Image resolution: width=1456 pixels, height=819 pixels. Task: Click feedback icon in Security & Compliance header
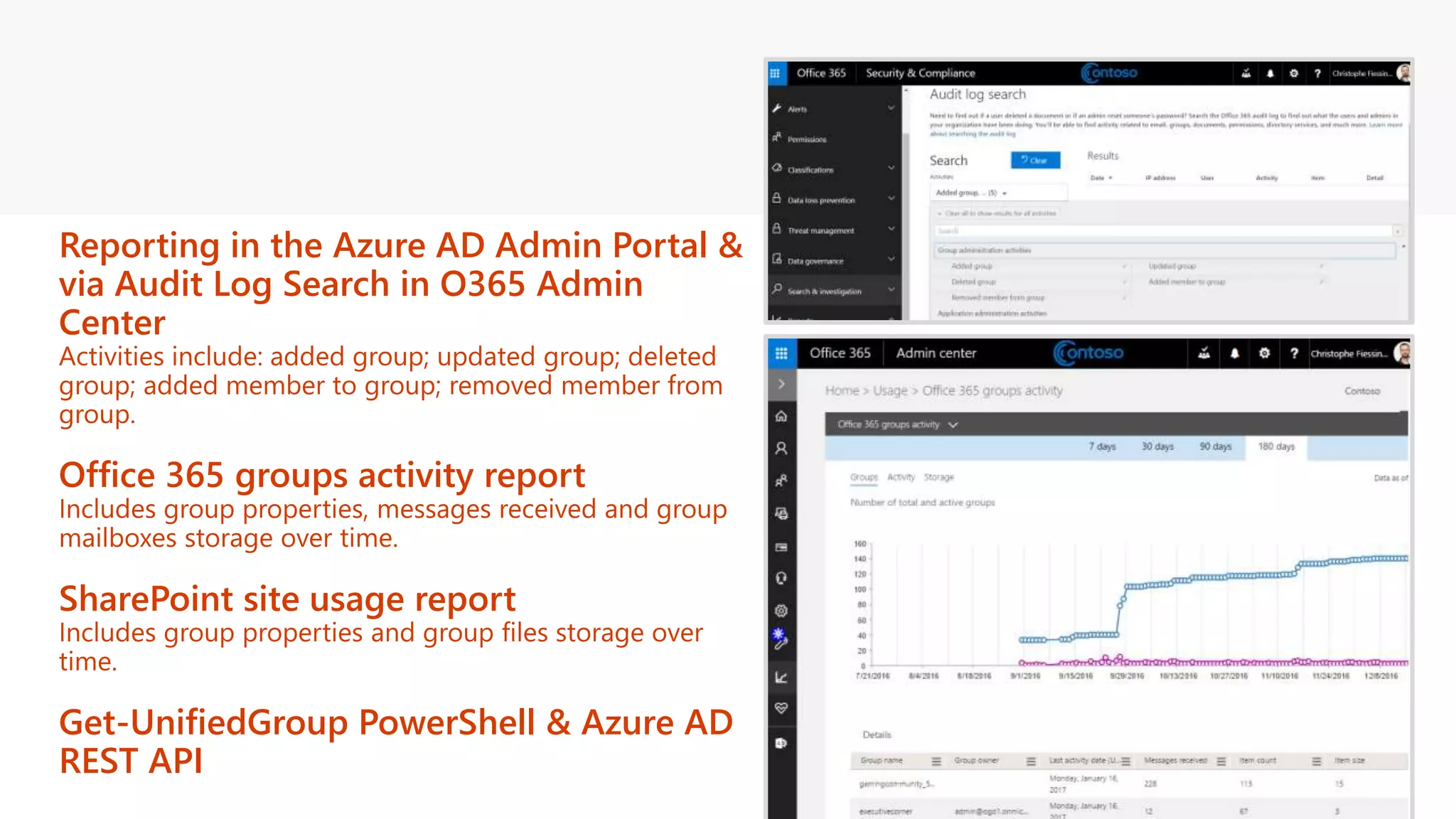[1246, 73]
